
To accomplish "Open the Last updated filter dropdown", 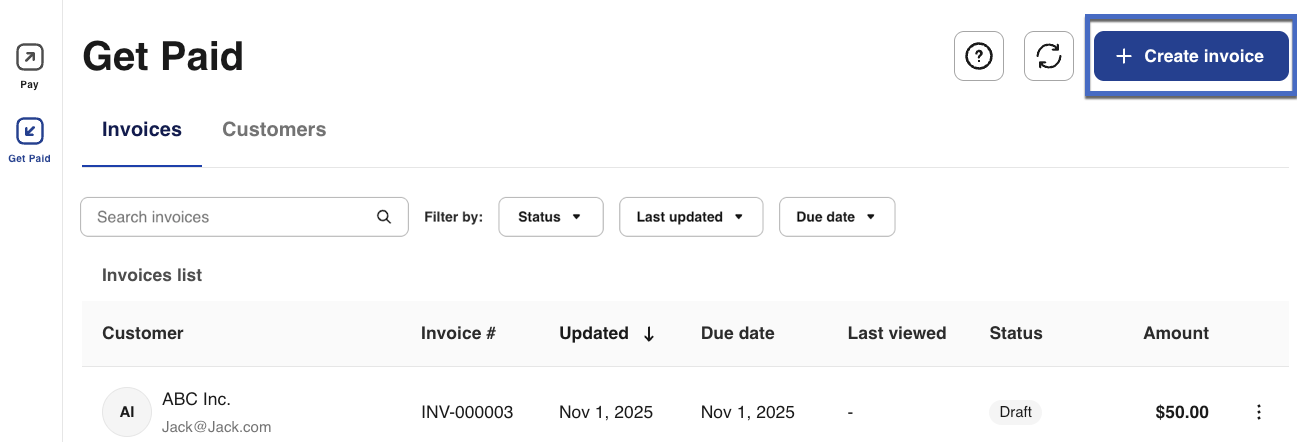I will coord(691,217).
